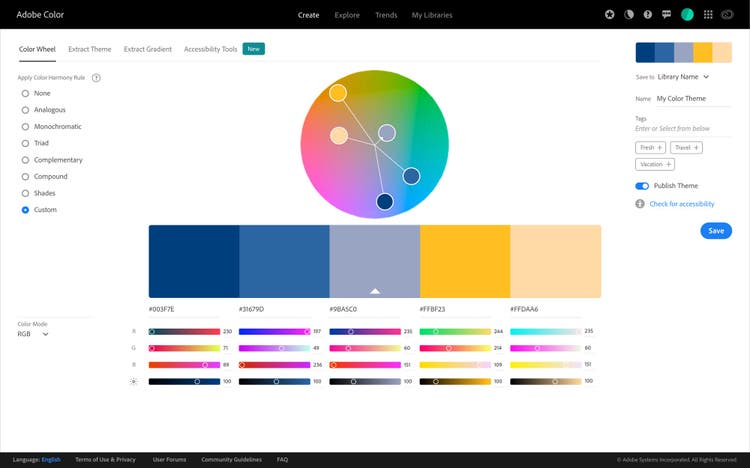Image resolution: width=750 pixels, height=468 pixels.
Task: Open the Creative Cloud icon
Action: [727, 14]
